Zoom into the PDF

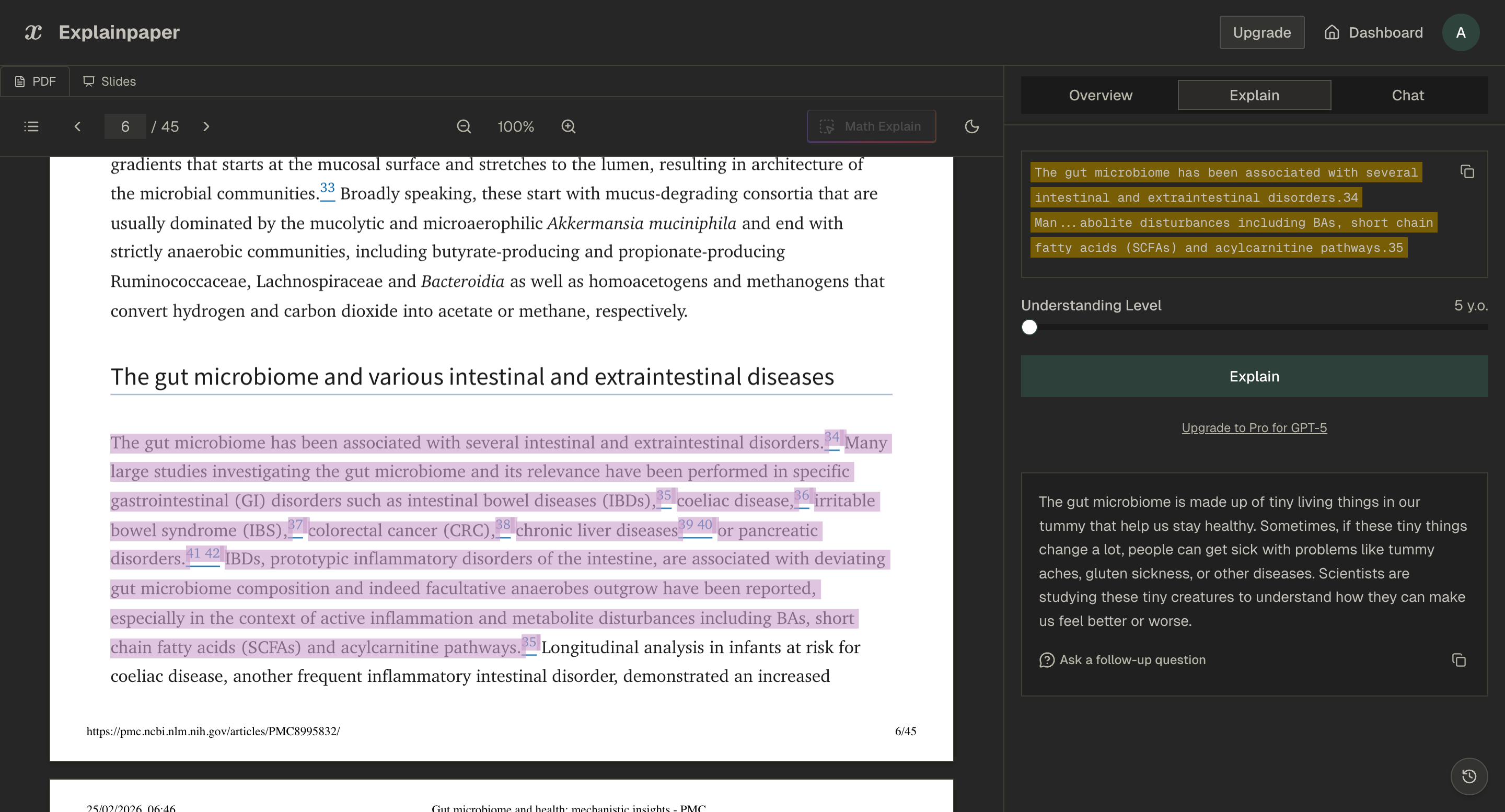(x=568, y=126)
